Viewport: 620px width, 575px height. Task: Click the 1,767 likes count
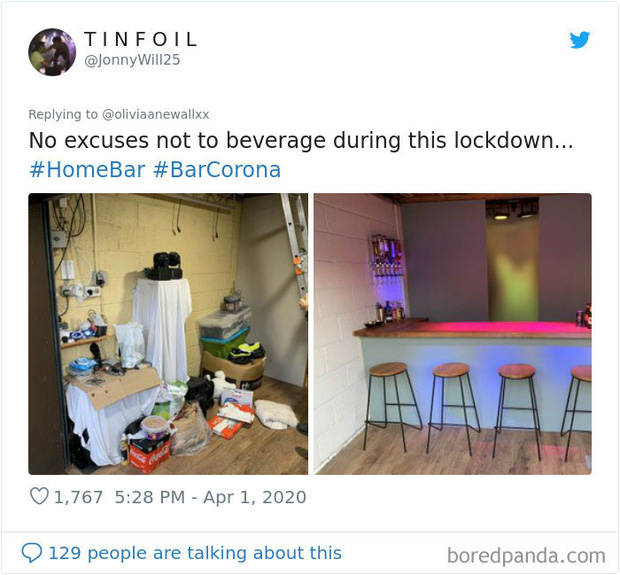(x=78, y=497)
